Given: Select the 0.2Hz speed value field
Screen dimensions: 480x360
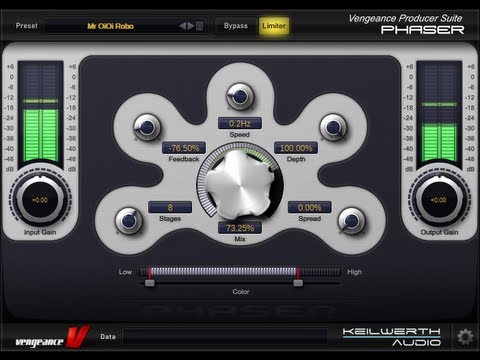Looking at the screenshot, I should (240, 124).
